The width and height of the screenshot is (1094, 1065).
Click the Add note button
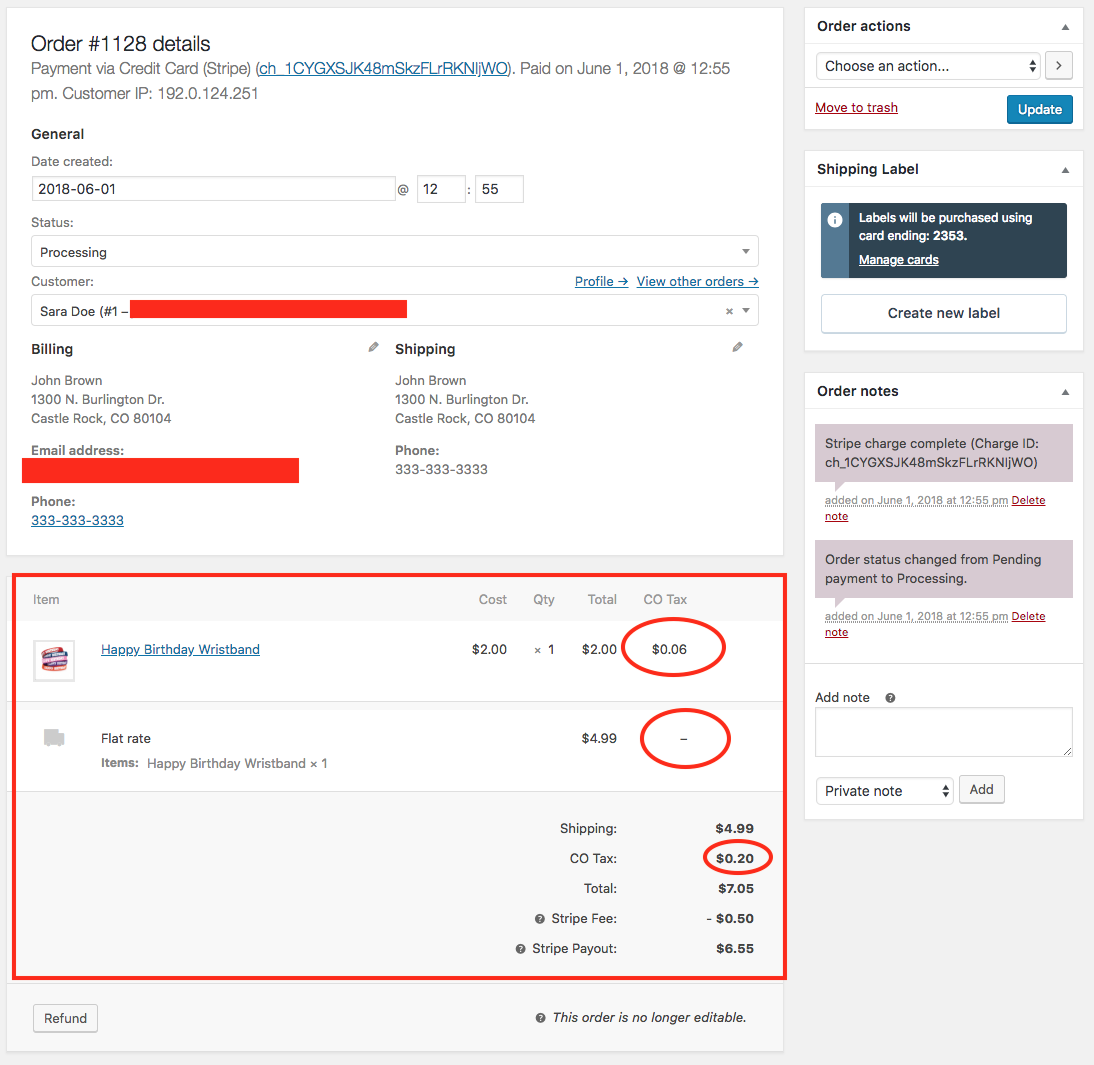click(x=981, y=789)
